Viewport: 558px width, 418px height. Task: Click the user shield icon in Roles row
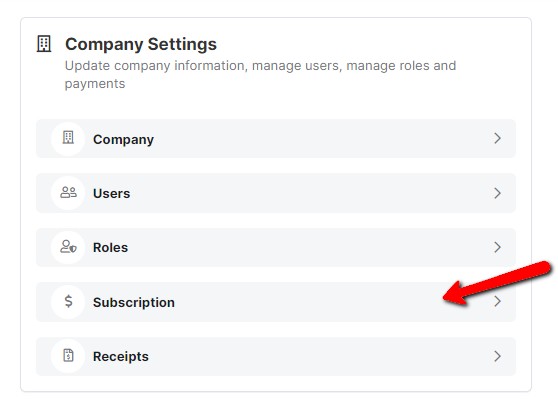(x=68, y=247)
